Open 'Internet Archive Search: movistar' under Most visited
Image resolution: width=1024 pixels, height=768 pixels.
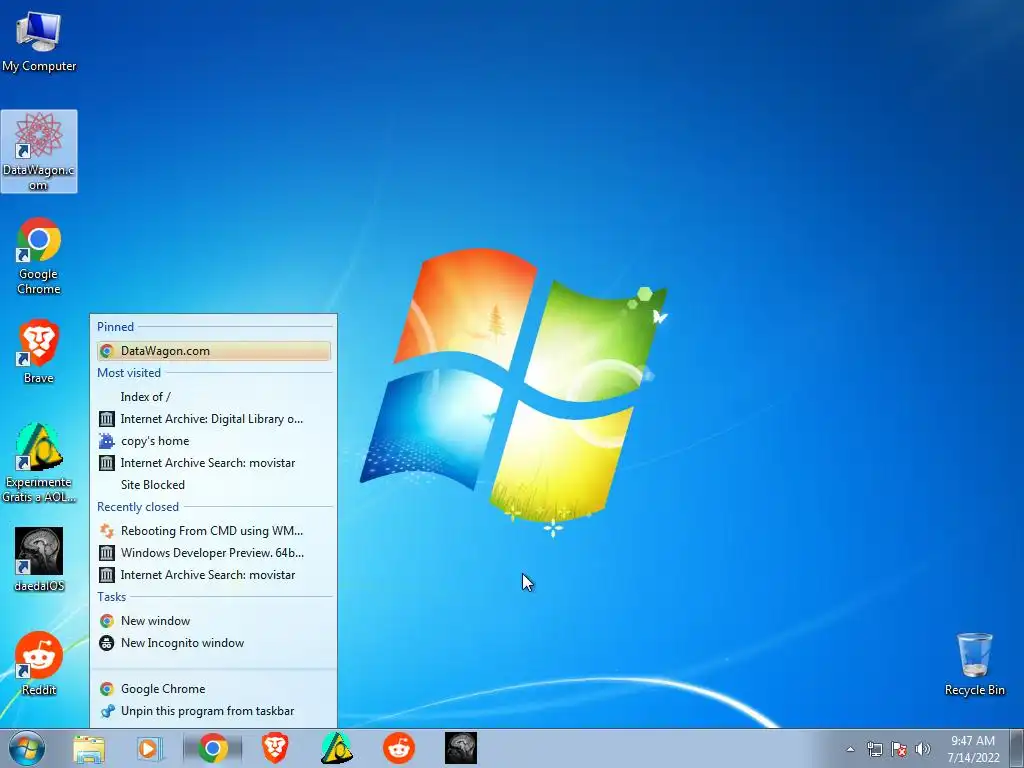click(214, 463)
